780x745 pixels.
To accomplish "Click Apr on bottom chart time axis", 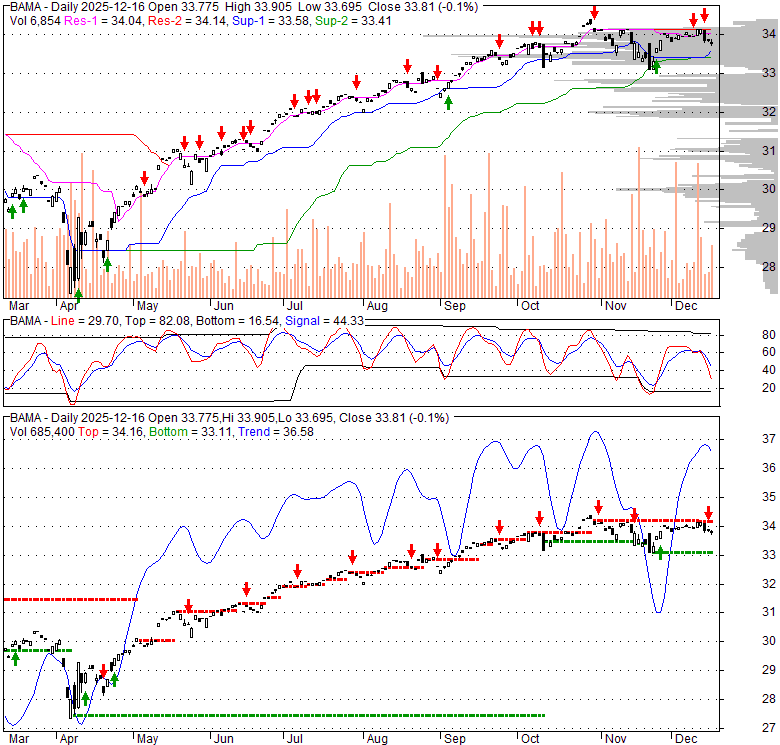I will click(x=69, y=739).
